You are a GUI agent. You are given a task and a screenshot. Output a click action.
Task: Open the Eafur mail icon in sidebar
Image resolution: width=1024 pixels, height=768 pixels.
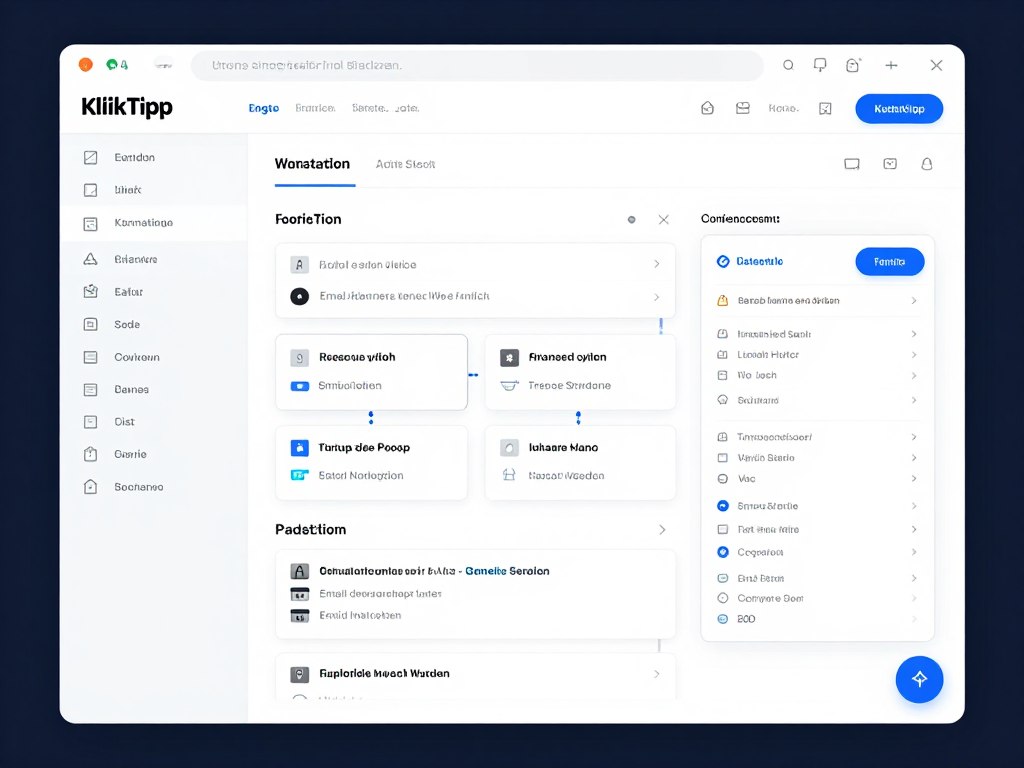click(x=90, y=291)
